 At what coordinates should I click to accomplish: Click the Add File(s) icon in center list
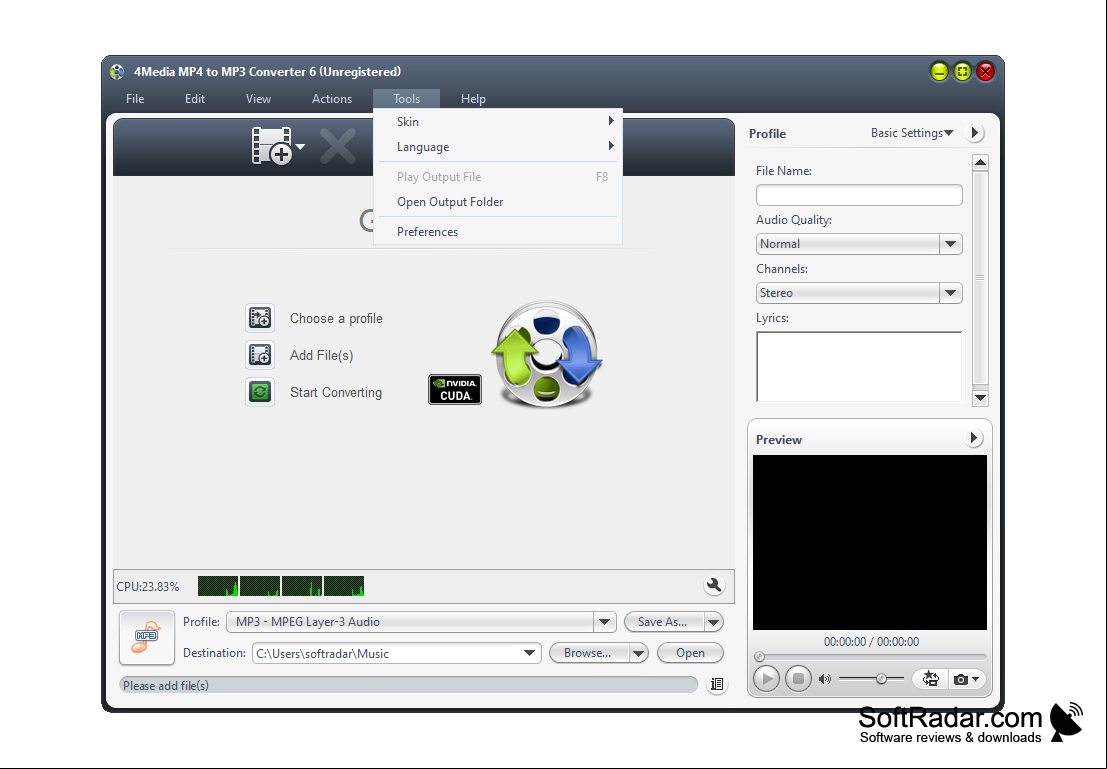(x=260, y=354)
